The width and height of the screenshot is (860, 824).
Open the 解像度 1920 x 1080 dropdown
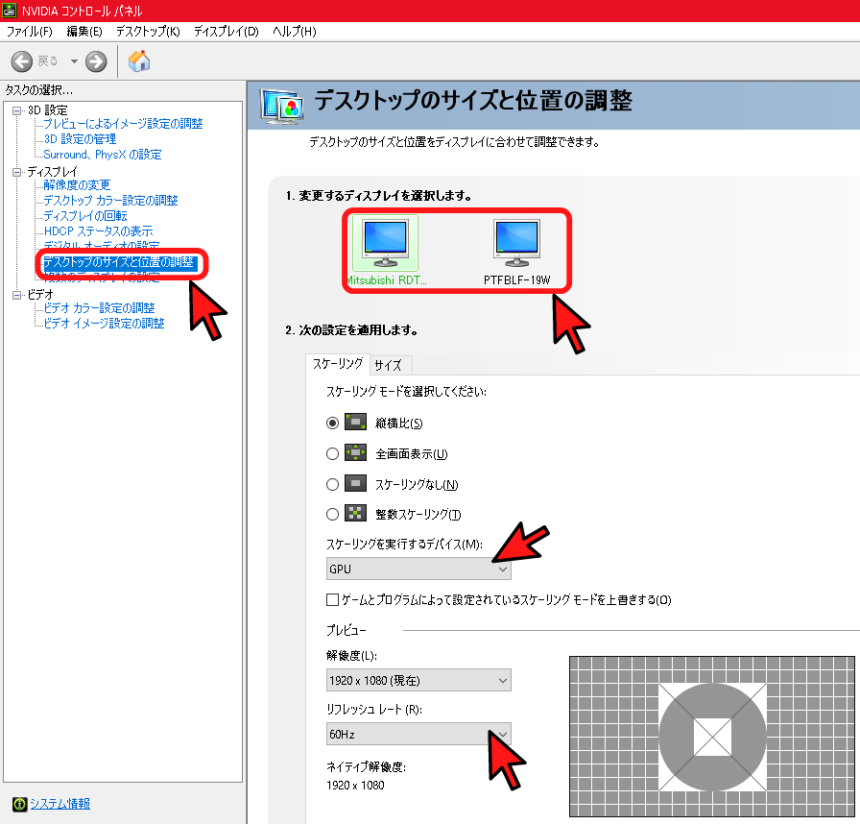click(x=418, y=680)
